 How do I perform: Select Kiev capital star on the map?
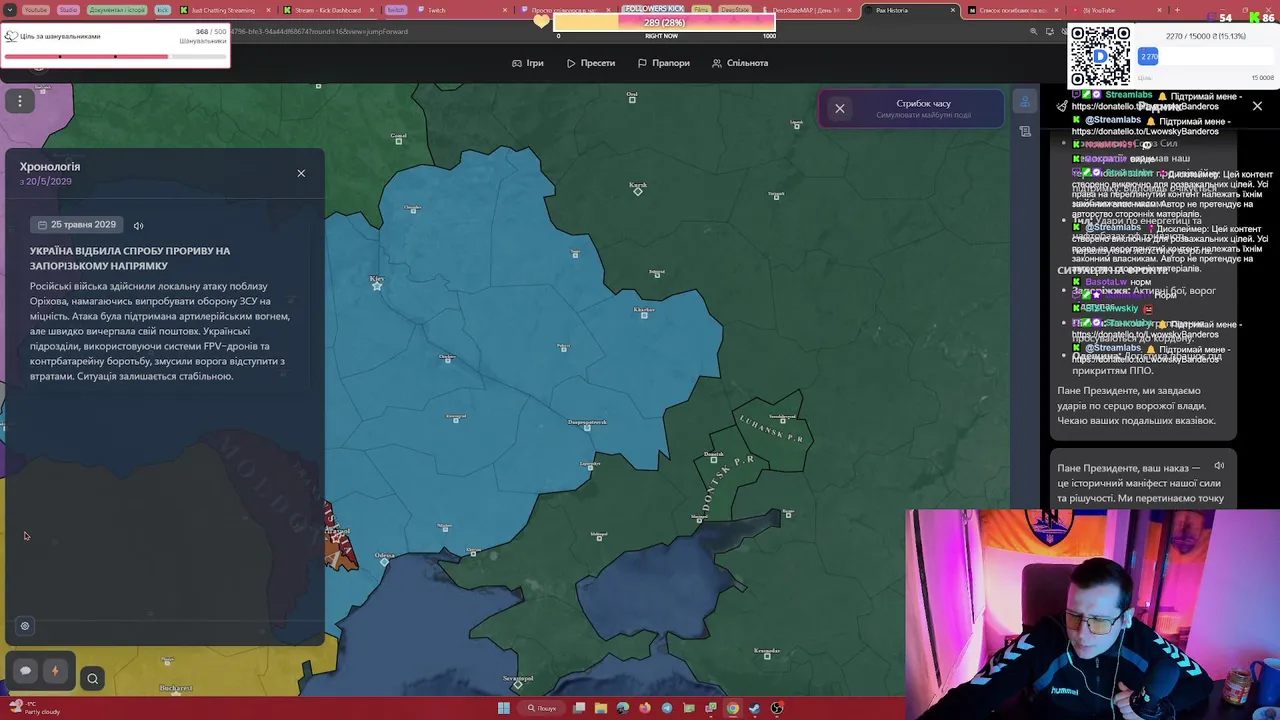click(x=377, y=286)
